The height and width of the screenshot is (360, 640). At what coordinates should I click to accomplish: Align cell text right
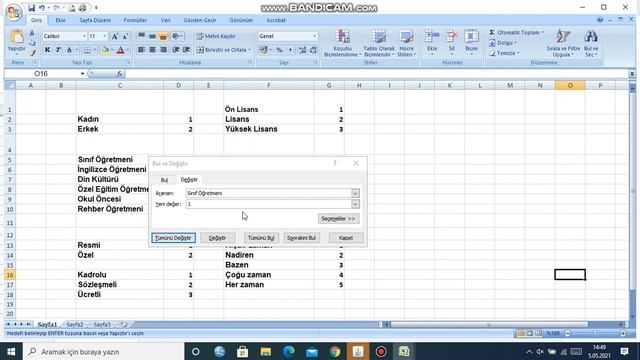(x=163, y=50)
